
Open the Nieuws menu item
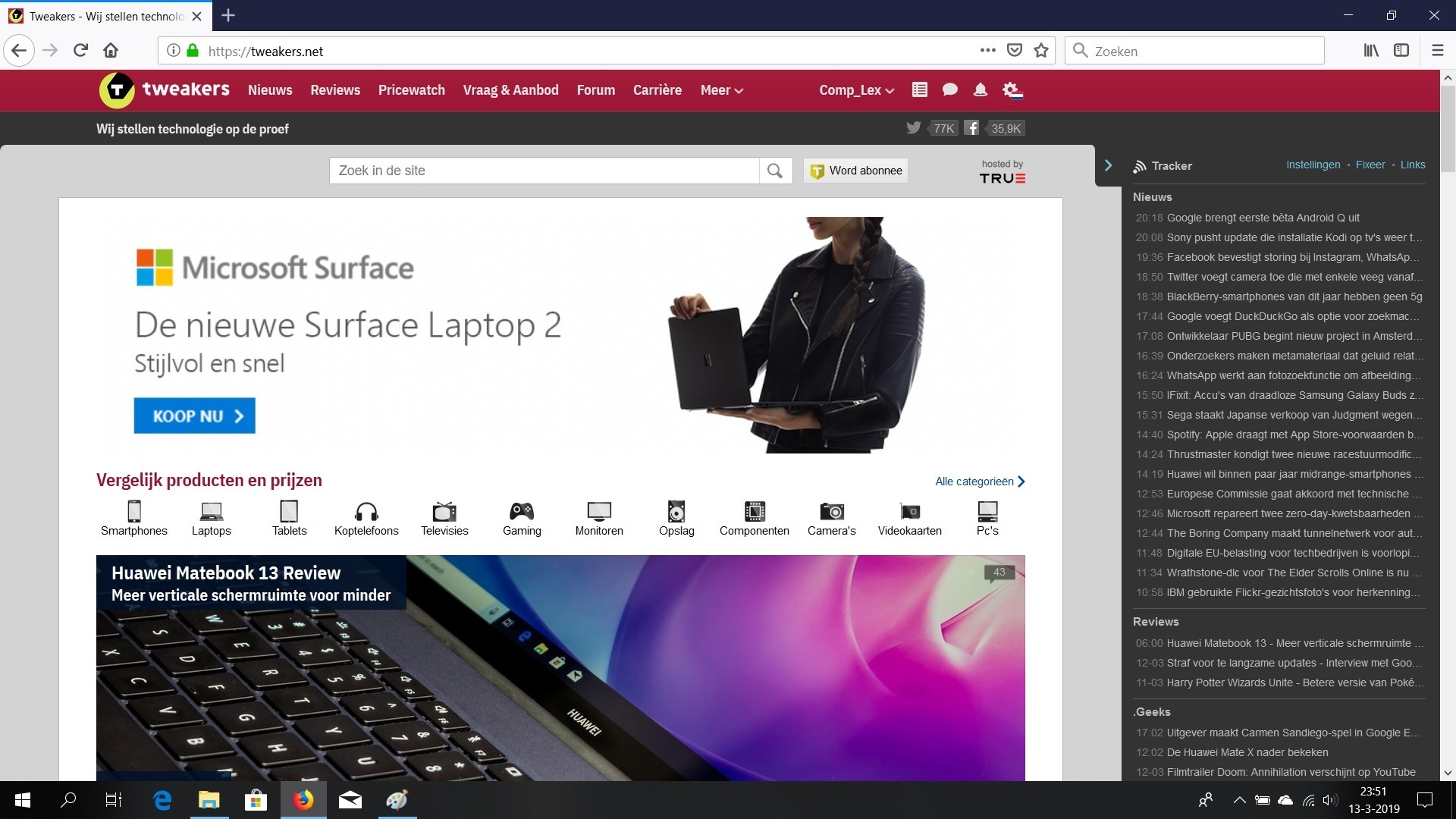[270, 90]
